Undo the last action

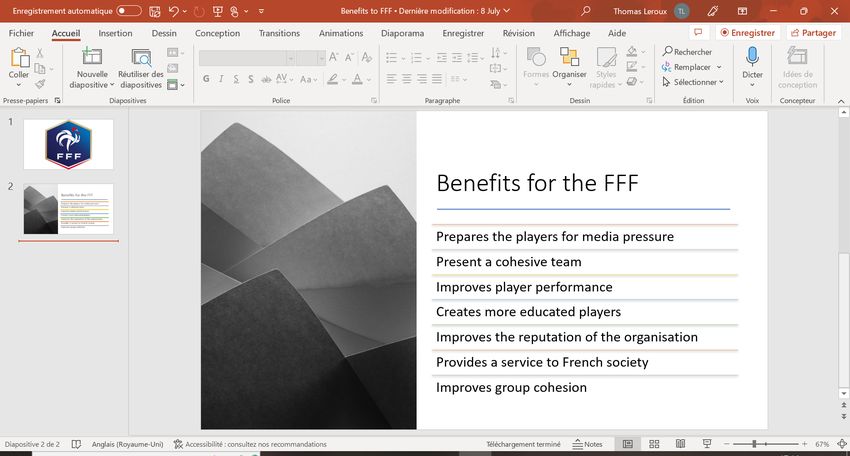pyautogui.click(x=173, y=11)
